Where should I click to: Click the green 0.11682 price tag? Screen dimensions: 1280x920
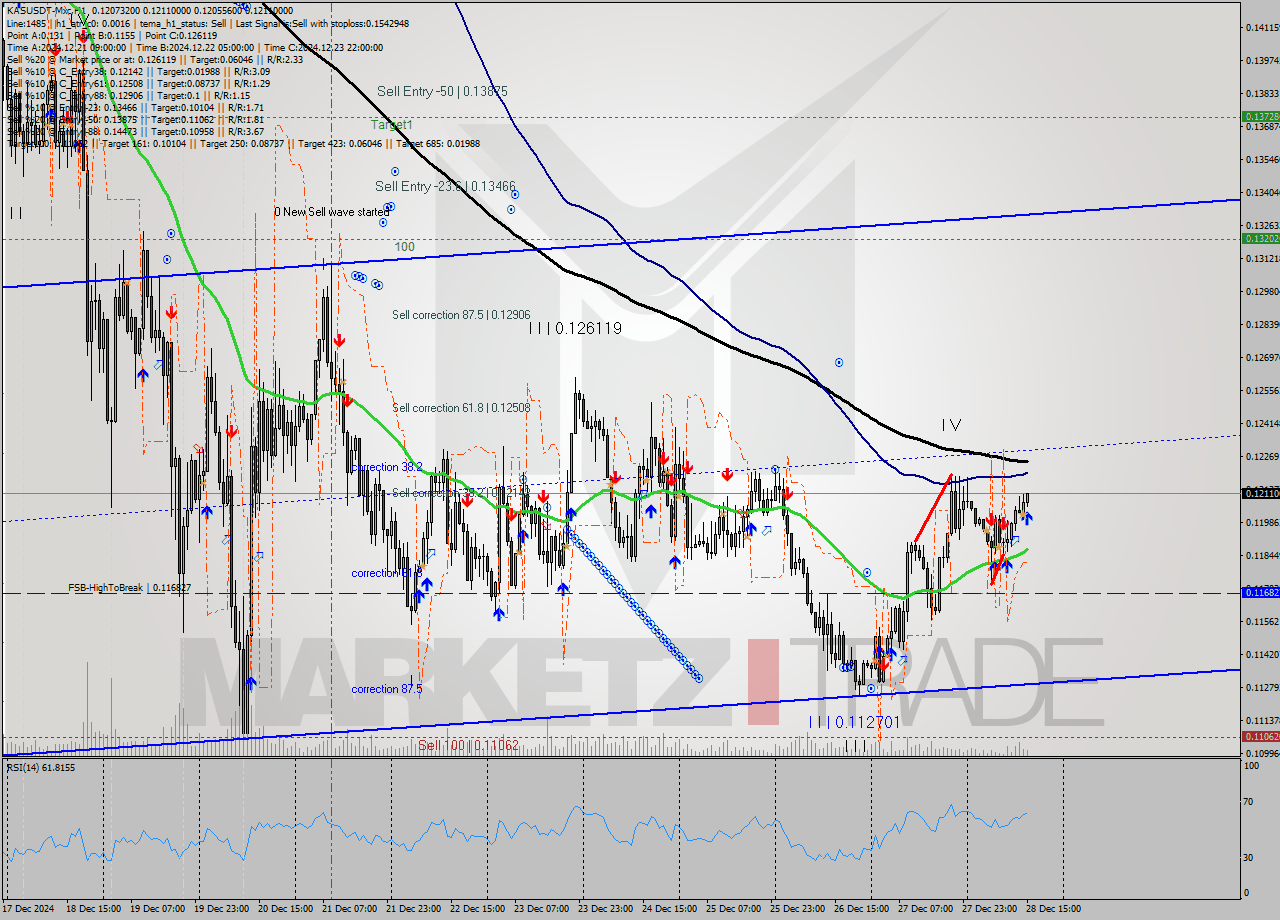[x=1259, y=592]
